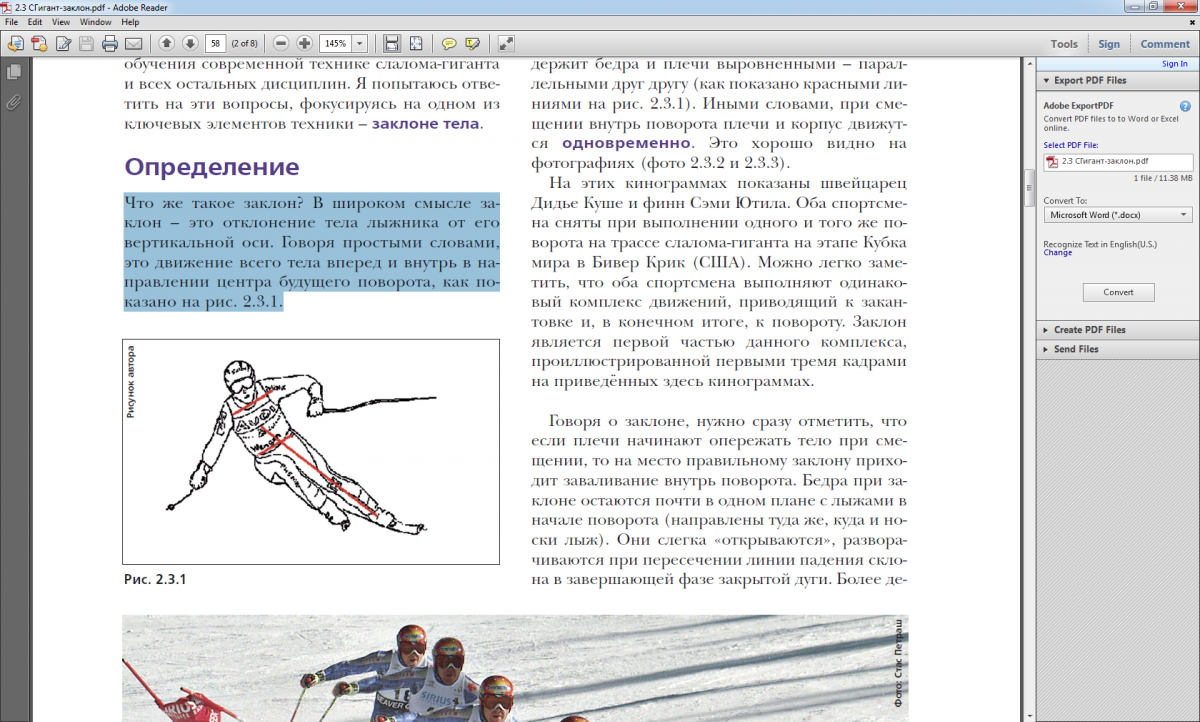The image size is (1200, 722).
Task: Select the Highlight text tool
Action: tap(473, 43)
